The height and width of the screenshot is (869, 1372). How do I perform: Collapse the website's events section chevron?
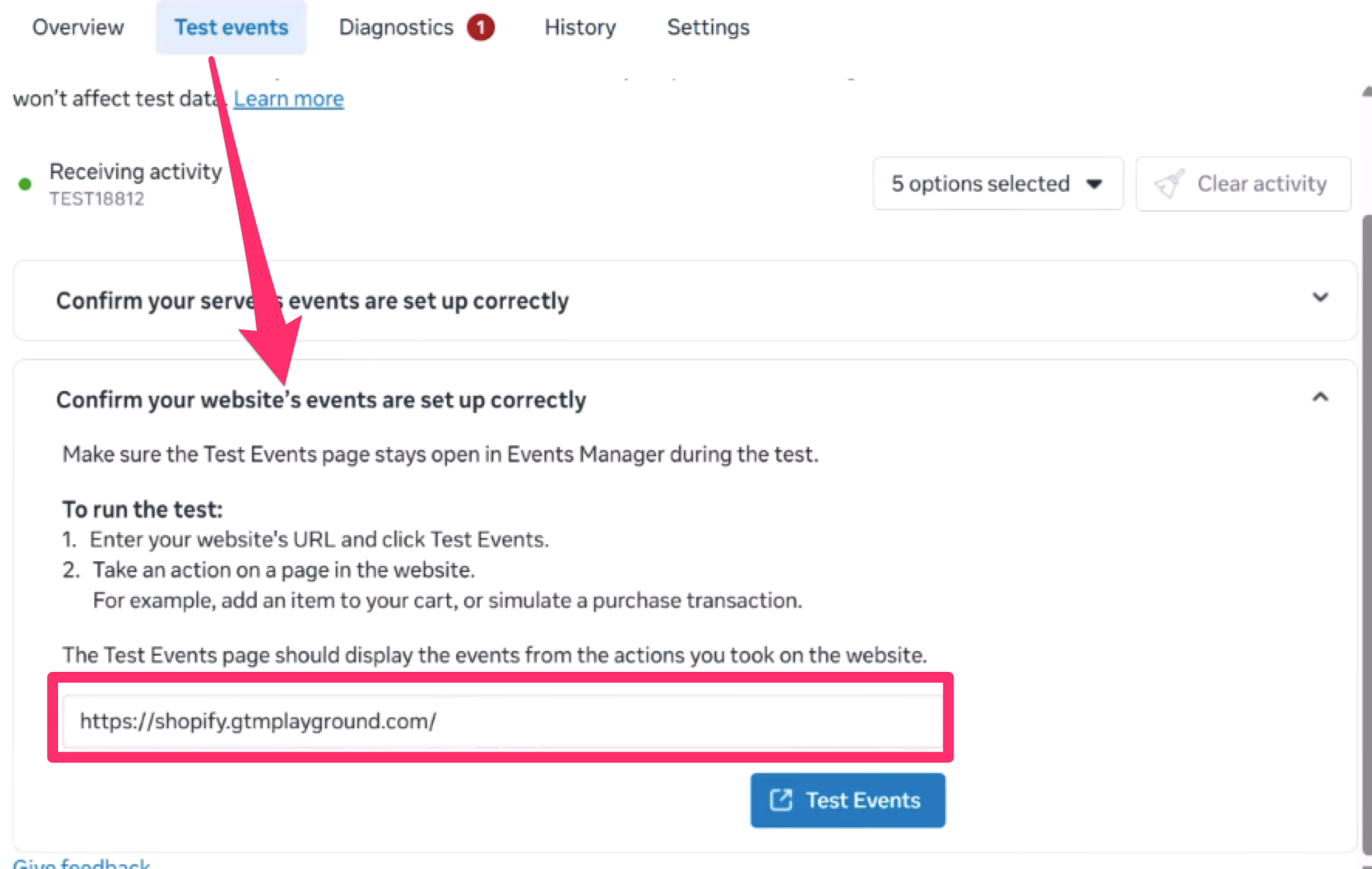tap(1320, 397)
